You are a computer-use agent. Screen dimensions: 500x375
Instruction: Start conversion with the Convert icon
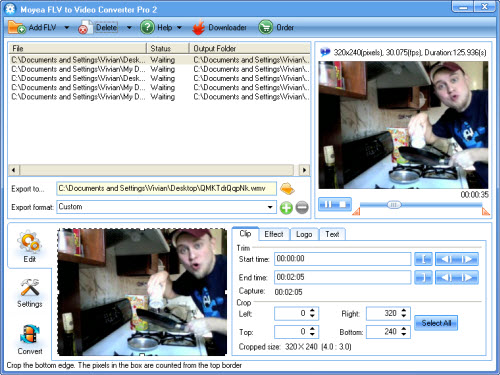click(30, 339)
